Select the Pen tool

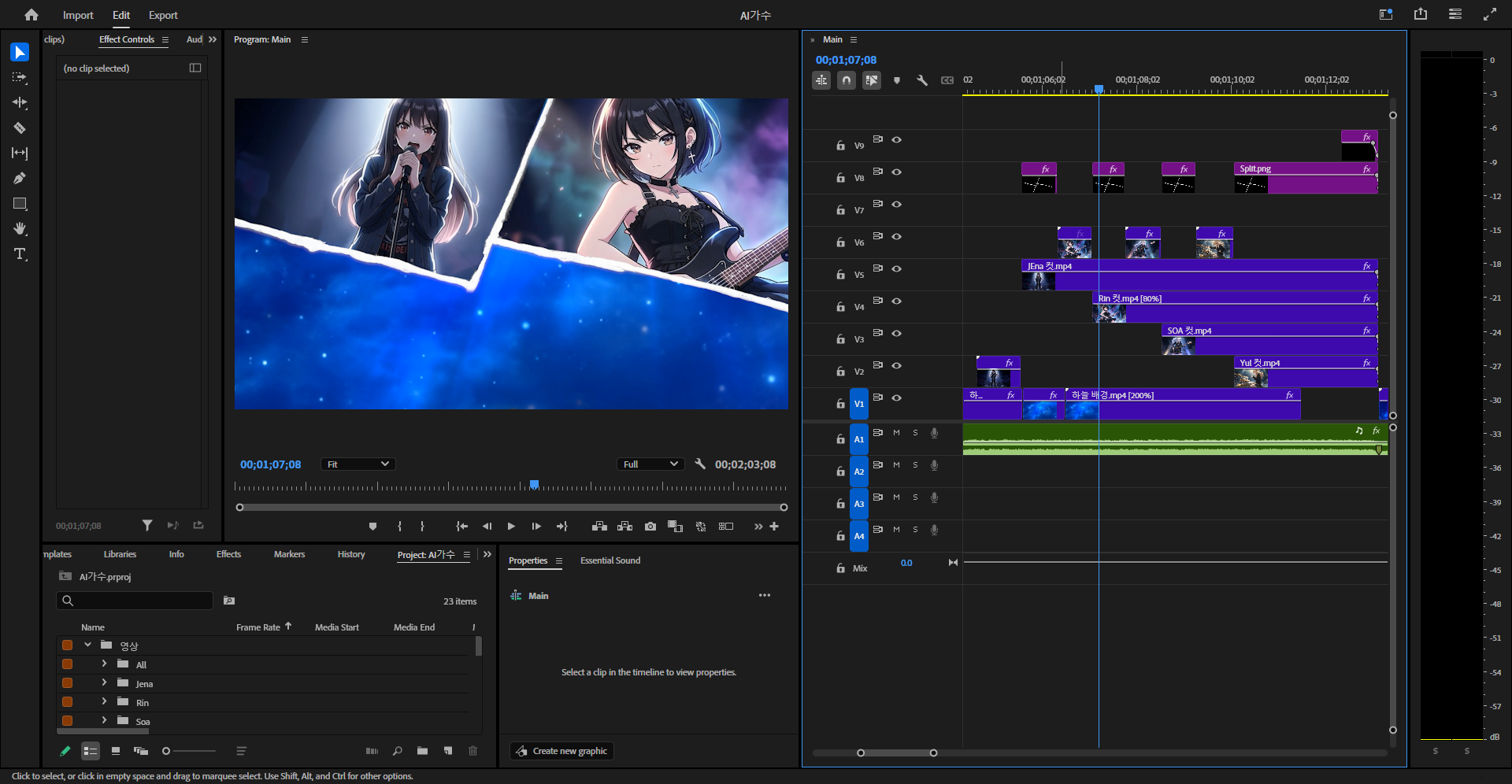click(20, 178)
